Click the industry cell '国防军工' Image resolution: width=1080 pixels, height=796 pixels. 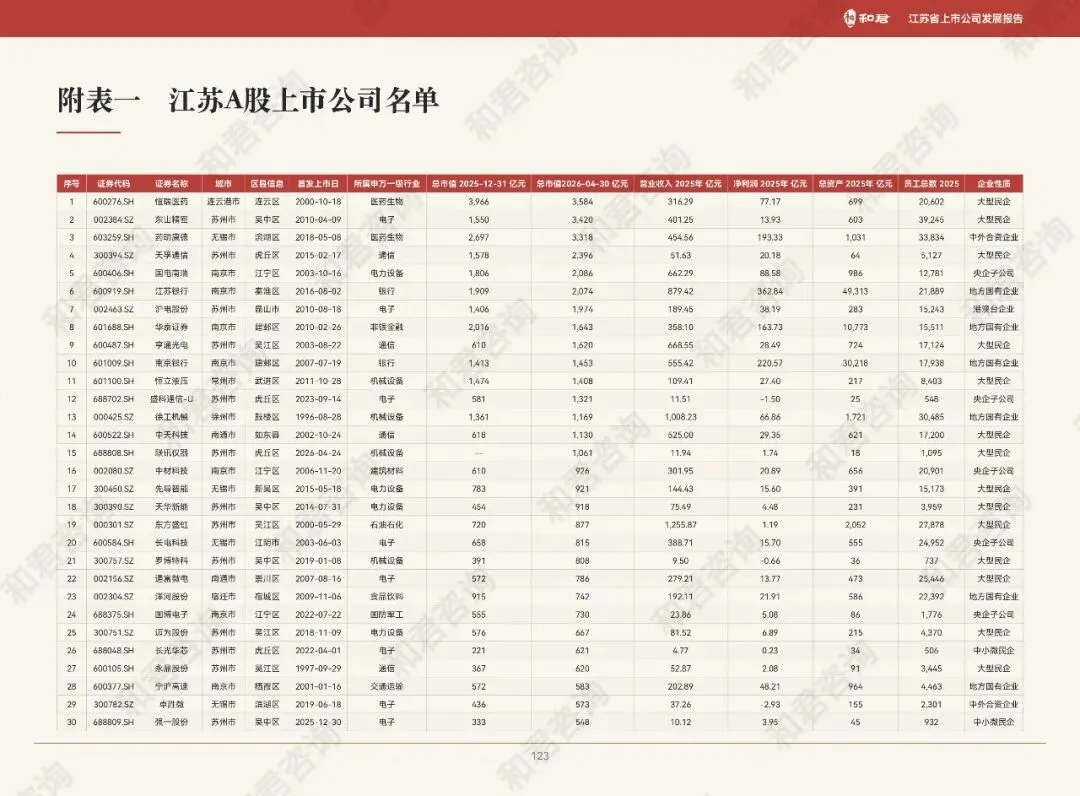[386, 614]
